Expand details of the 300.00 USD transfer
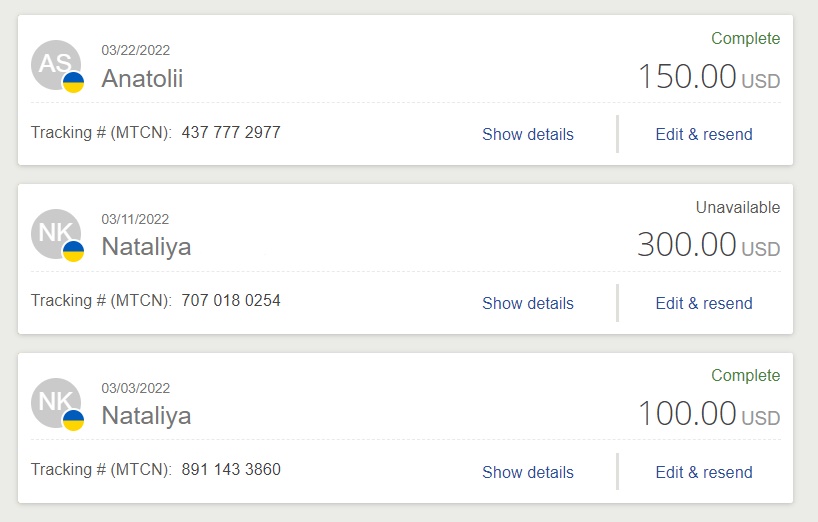Viewport: 818px width, 522px height. 528,303
